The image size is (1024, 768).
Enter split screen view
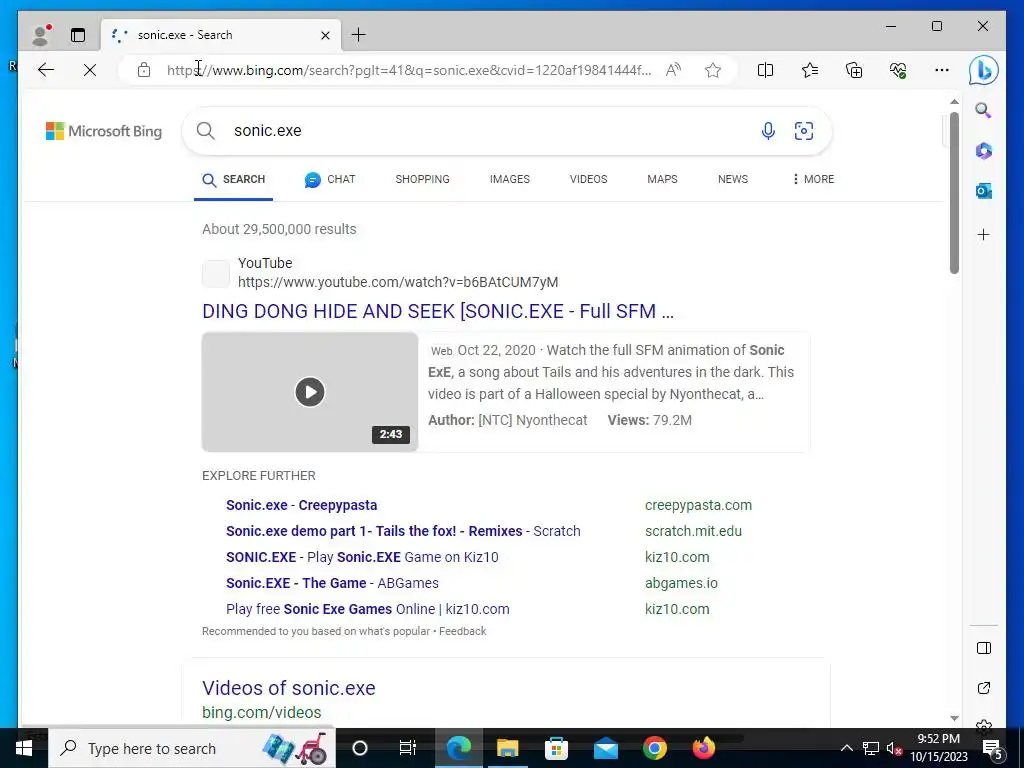(765, 70)
